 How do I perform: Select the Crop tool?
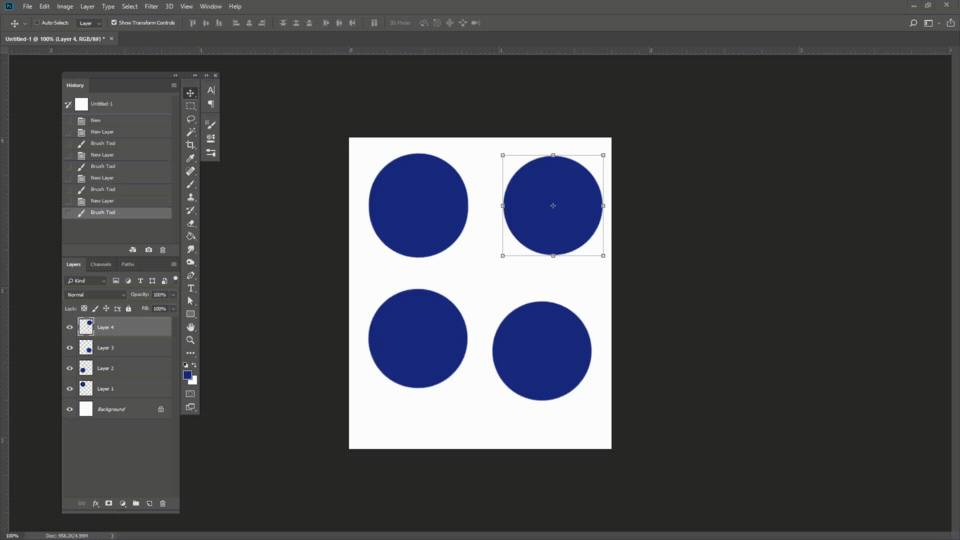(x=190, y=145)
